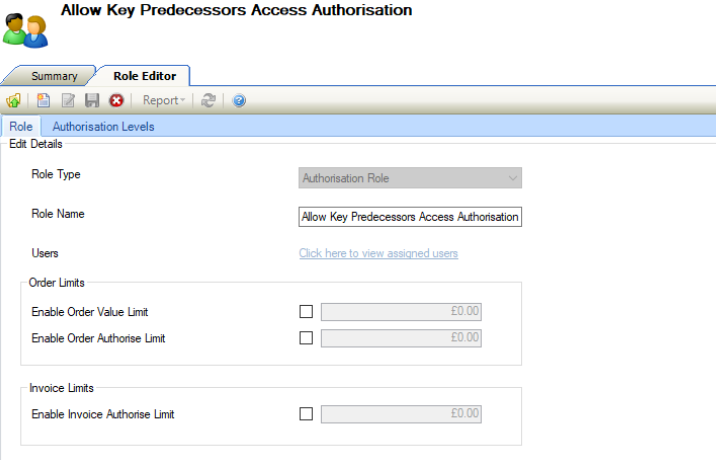Click into the Role Name text field
Screen dimensions: 716x460
(x=410, y=217)
